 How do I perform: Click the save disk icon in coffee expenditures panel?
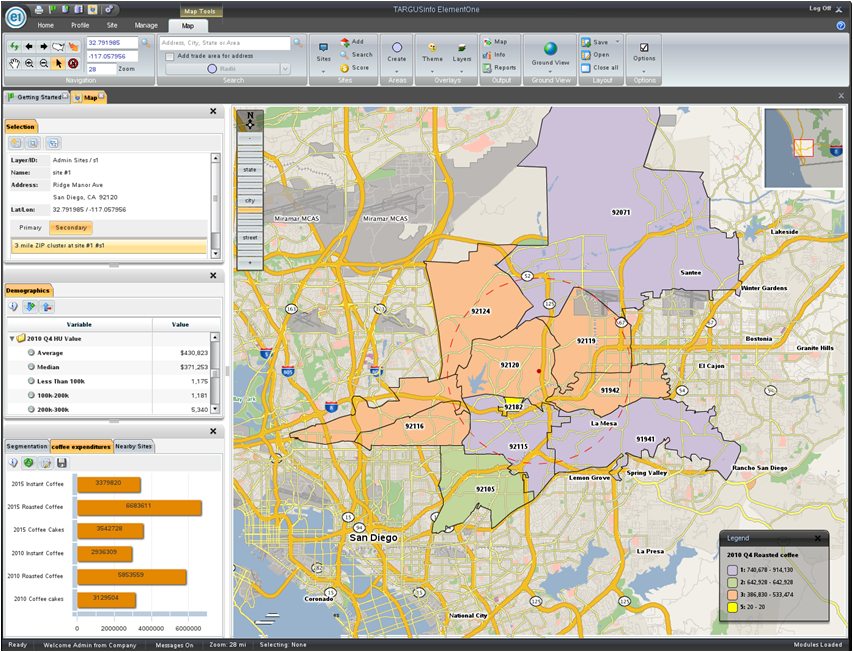[62, 463]
